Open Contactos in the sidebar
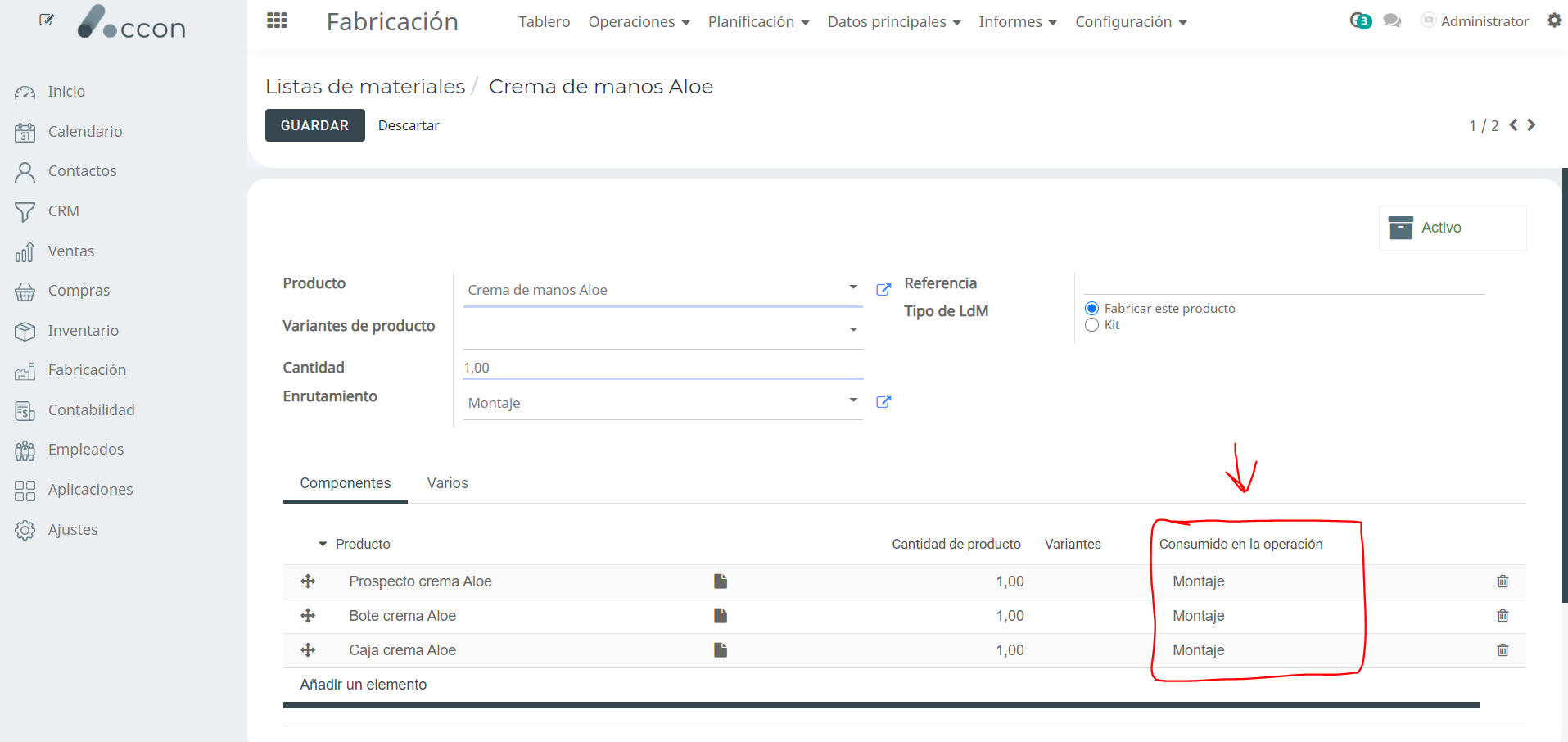The height and width of the screenshot is (742, 1568). [82, 171]
